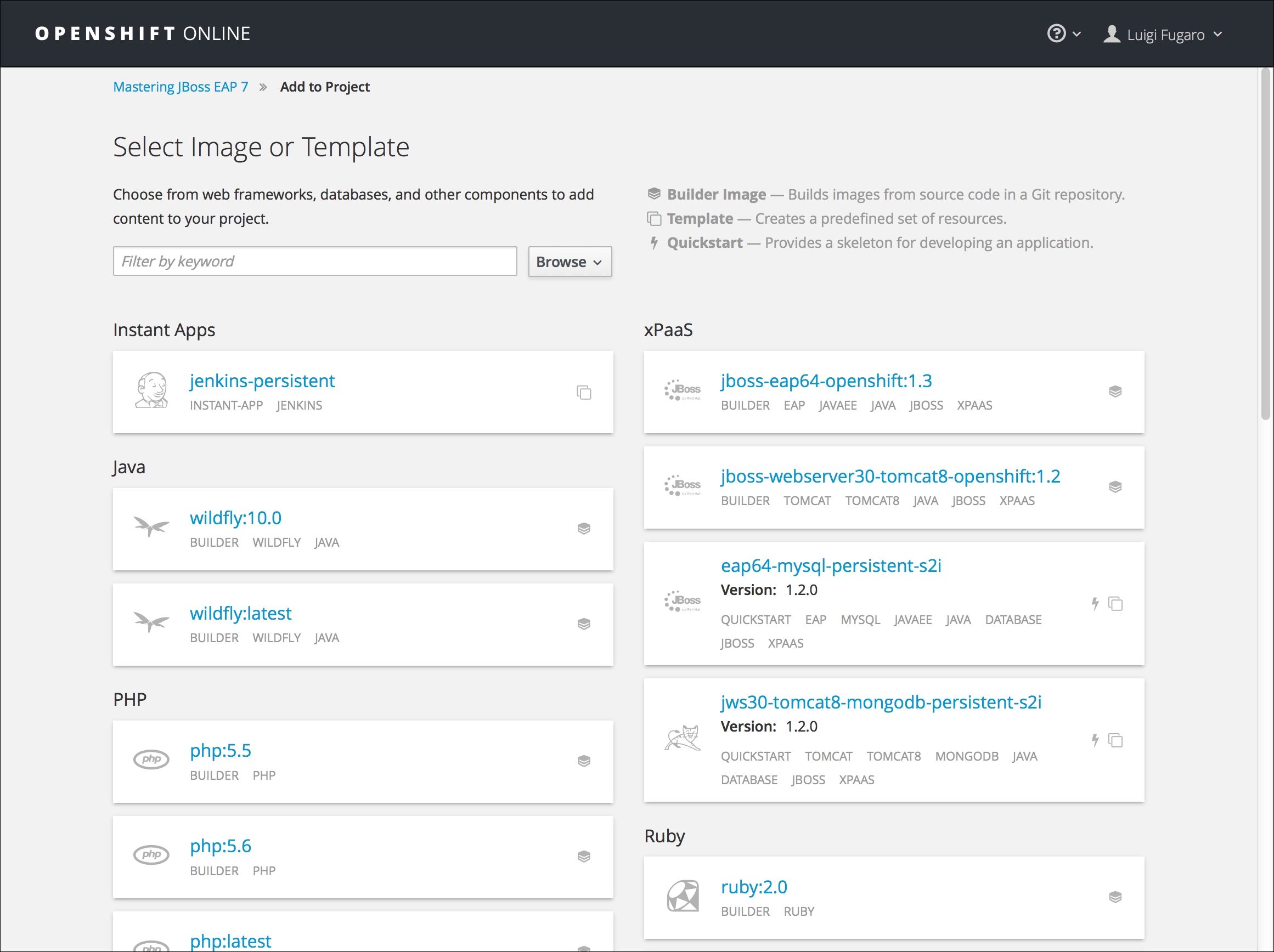Click the Builder Image legend icon
Image resolution: width=1274 pixels, height=952 pixels.
[x=654, y=194]
